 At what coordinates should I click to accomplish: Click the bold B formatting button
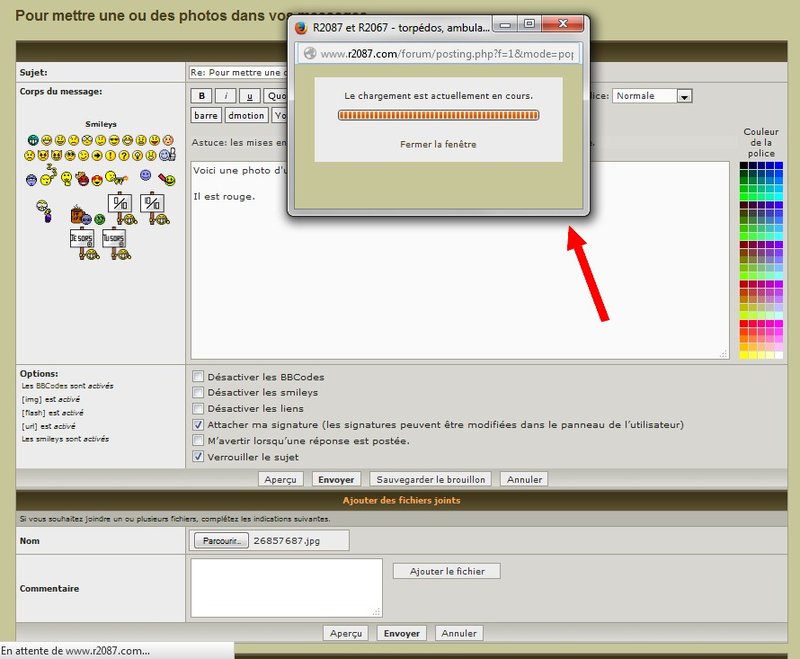203,96
